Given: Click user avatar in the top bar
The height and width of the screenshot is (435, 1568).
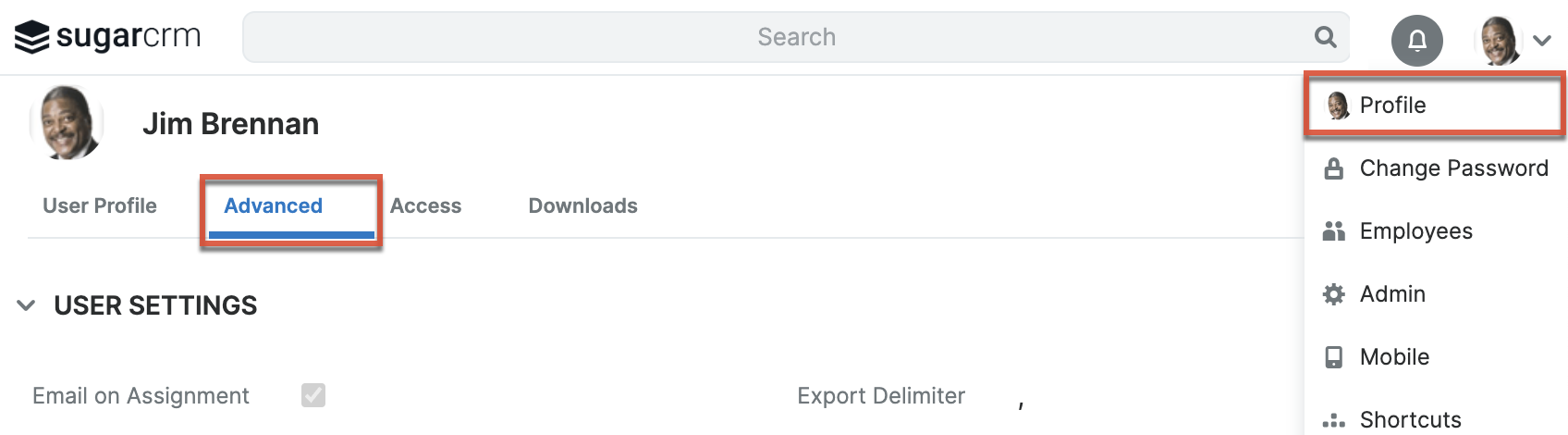Looking at the screenshot, I should (1499, 41).
